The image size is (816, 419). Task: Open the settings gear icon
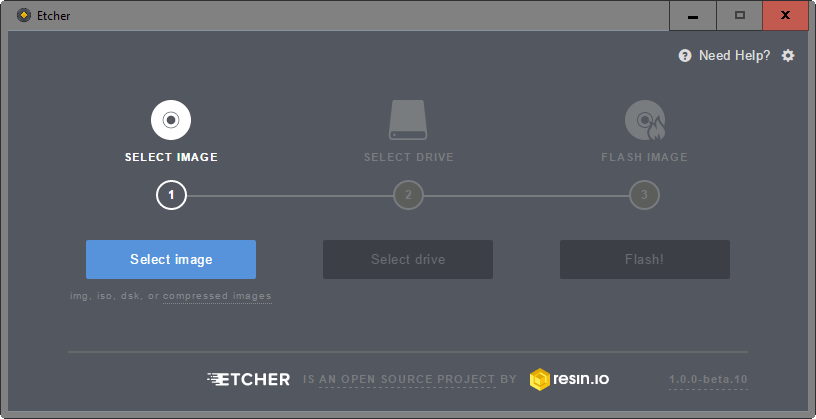pyautogui.click(x=788, y=56)
